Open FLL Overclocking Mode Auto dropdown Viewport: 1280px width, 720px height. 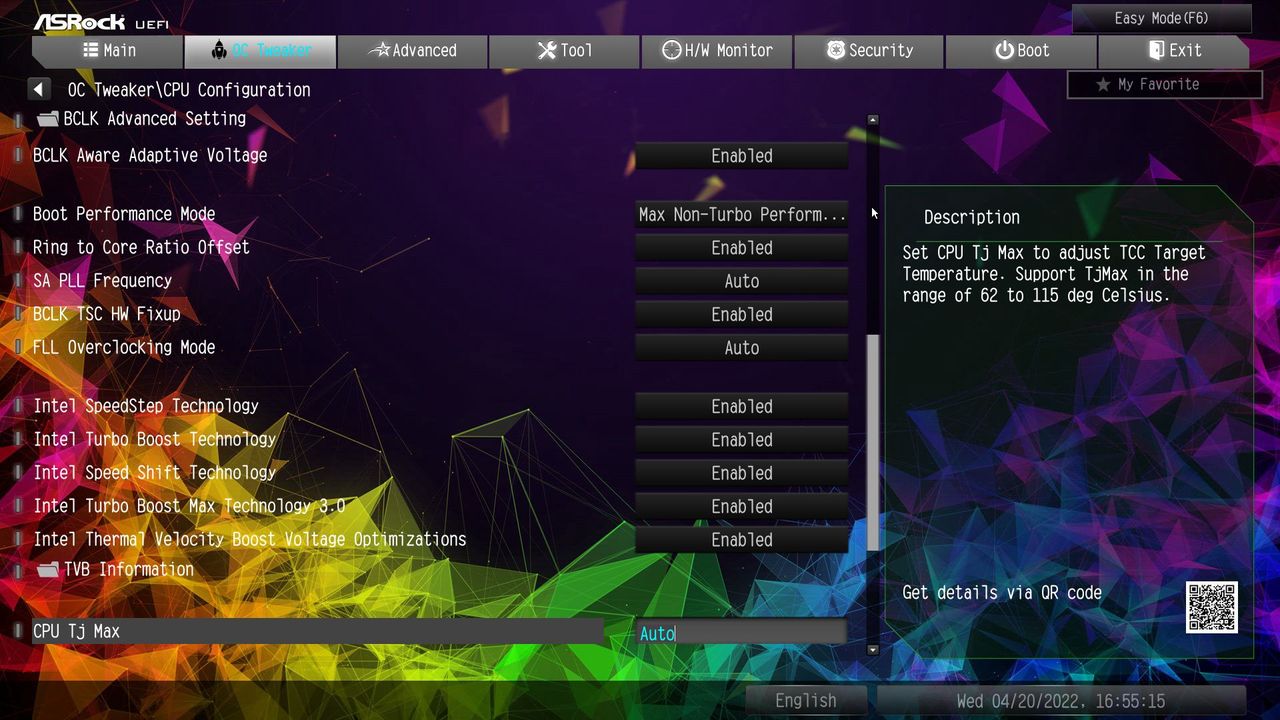point(742,348)
